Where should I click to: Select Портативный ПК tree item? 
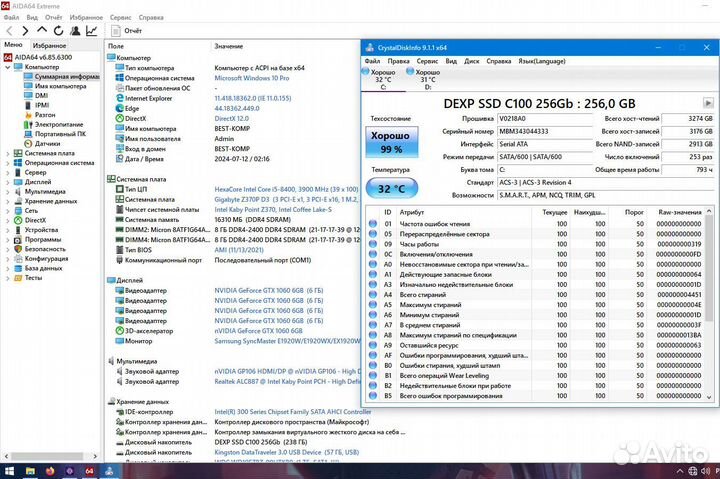click(x=55, y=134)
